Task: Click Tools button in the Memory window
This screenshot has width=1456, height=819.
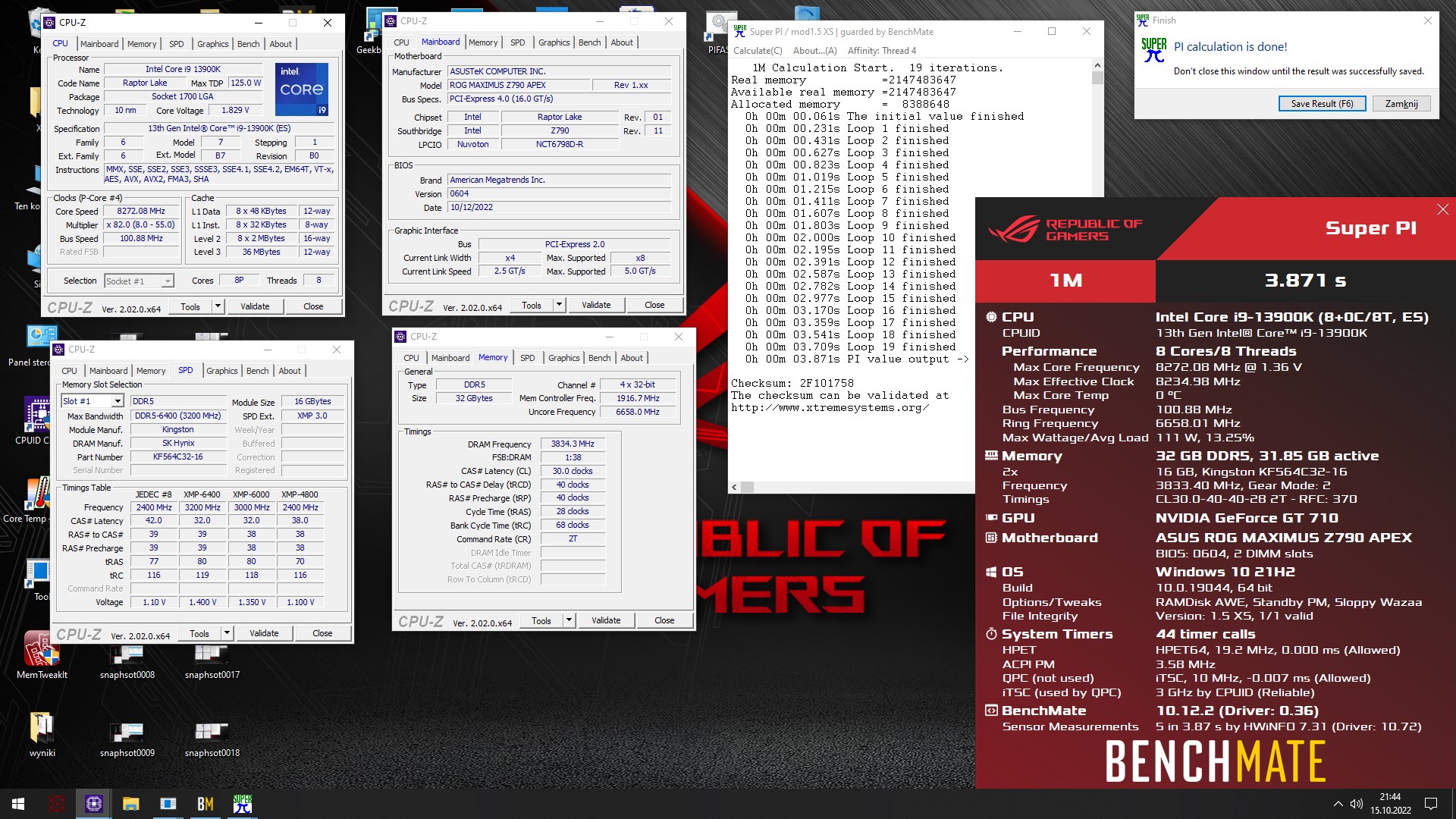Action: pos(541,620)
